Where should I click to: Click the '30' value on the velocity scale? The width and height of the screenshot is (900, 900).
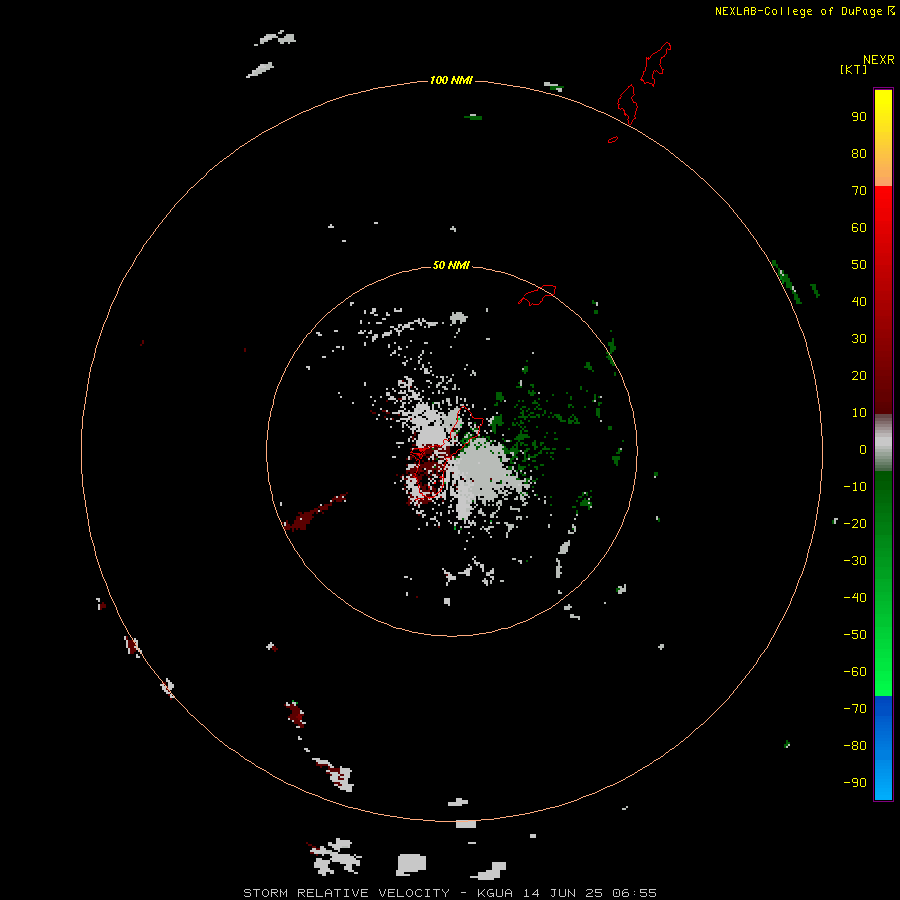859,339
